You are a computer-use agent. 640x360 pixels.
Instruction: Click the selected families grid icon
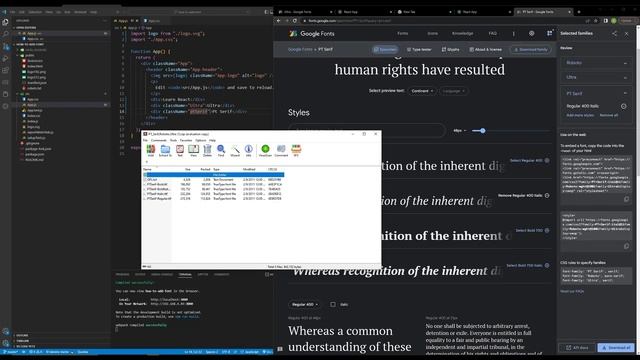[549, 33]
